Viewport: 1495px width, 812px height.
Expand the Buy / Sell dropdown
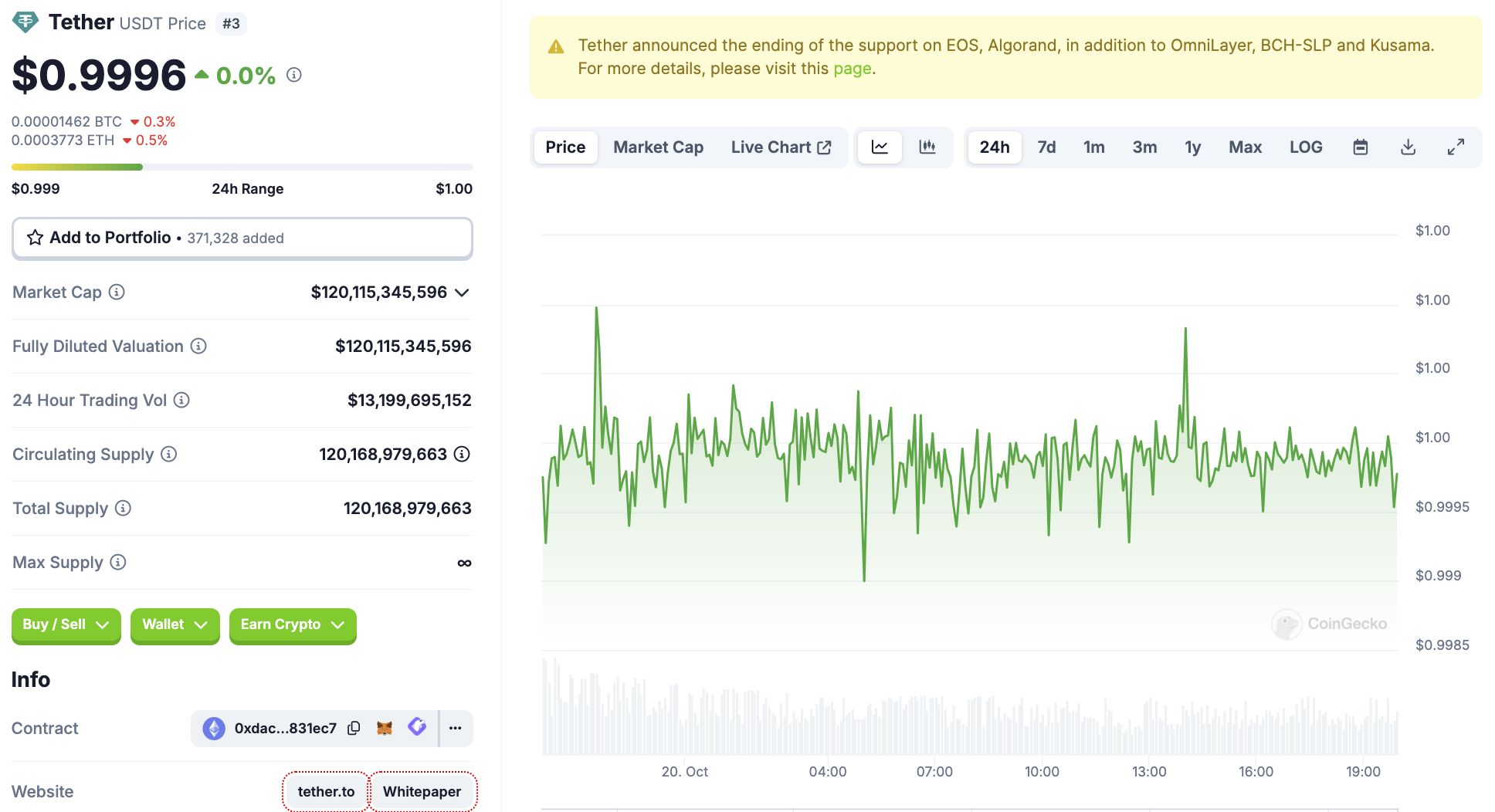[x=66, y=624]
